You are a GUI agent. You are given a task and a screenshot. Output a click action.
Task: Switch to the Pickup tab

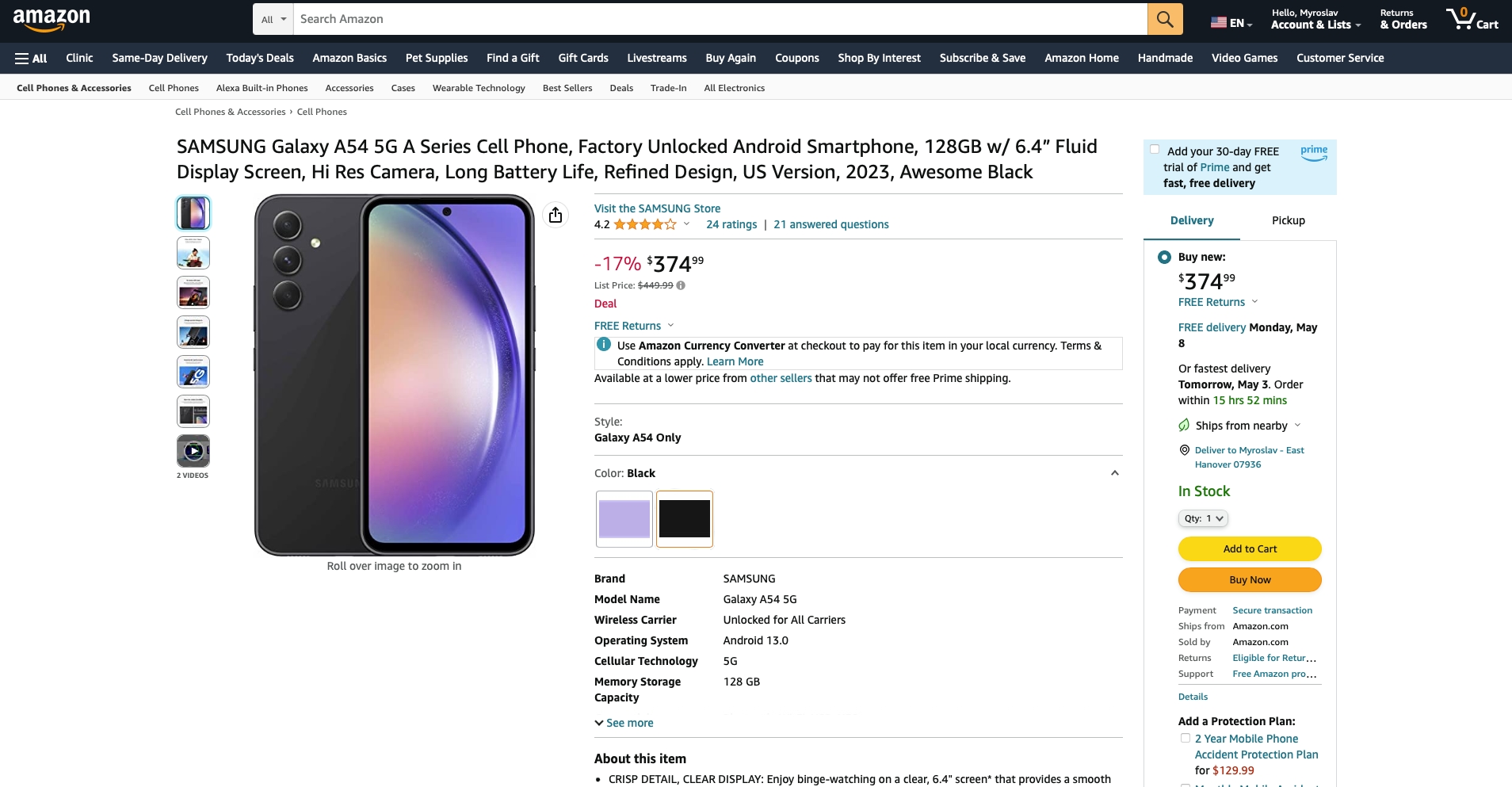pyautogui.click(x=1288, y=220)
